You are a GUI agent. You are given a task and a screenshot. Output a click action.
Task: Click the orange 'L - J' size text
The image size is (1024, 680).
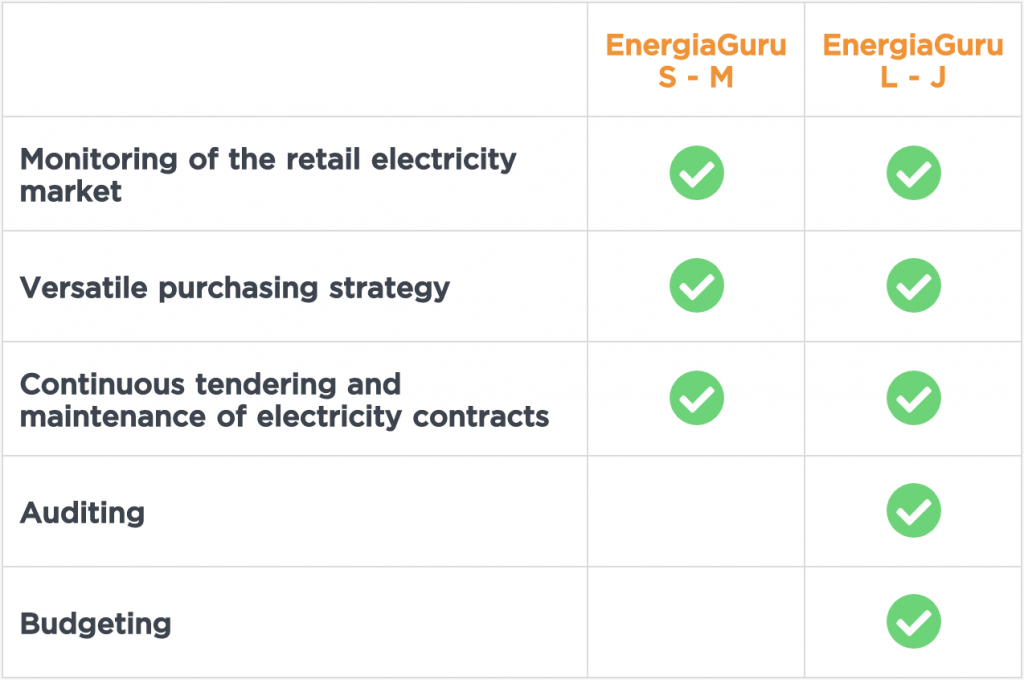(913, 78)
